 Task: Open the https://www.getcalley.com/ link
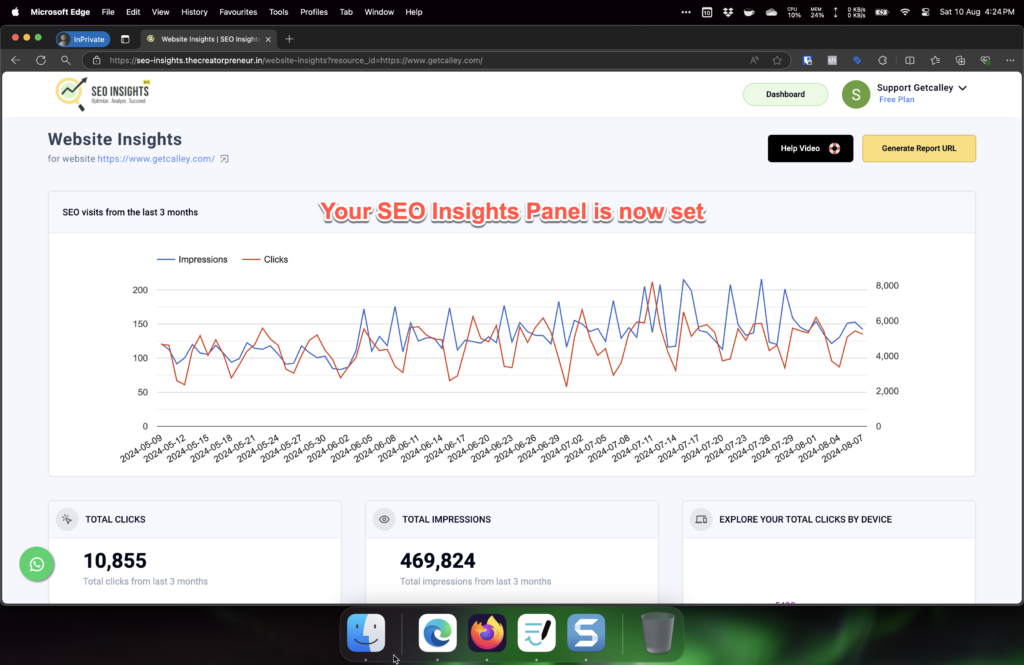(x=156, y=159)
